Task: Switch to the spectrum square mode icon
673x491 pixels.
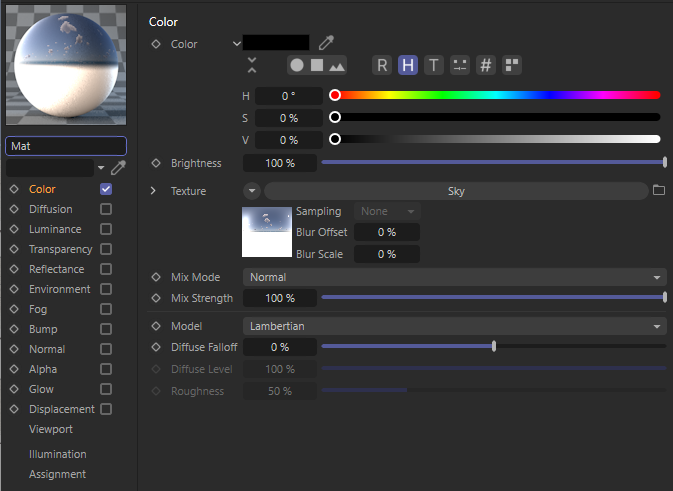Action: click(x=317, y=65)
